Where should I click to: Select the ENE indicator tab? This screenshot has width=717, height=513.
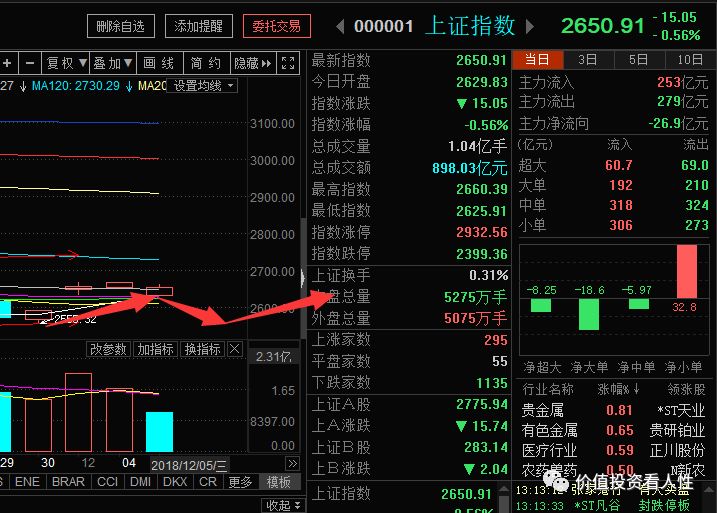[x=27, y=481]
